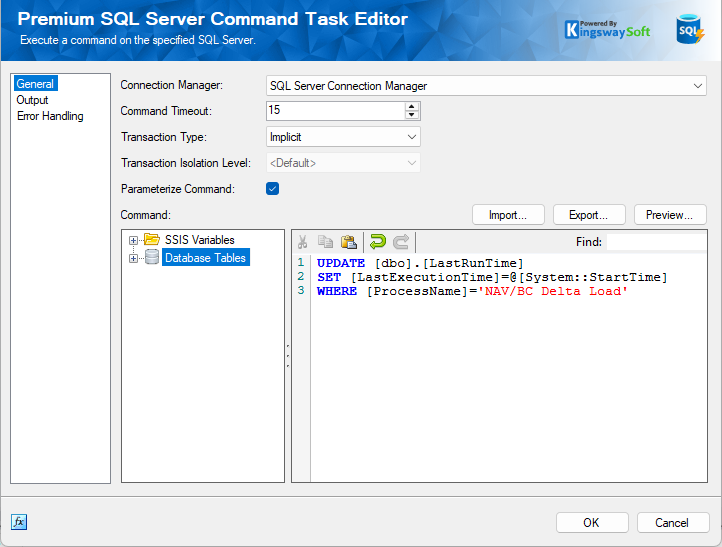Click the grey Redo arrow icon

[401, 242]
